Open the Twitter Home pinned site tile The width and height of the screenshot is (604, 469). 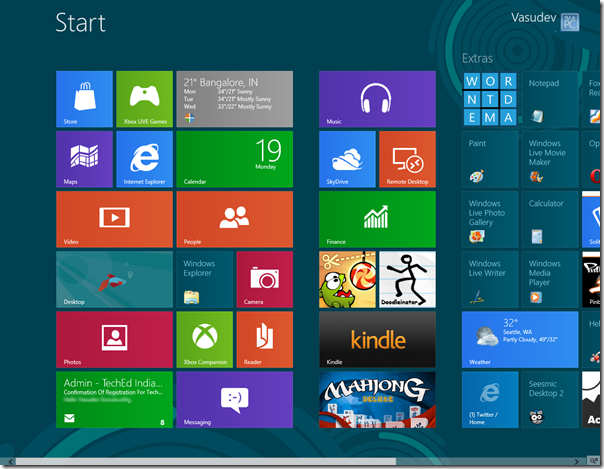click(x=490, y=400)
